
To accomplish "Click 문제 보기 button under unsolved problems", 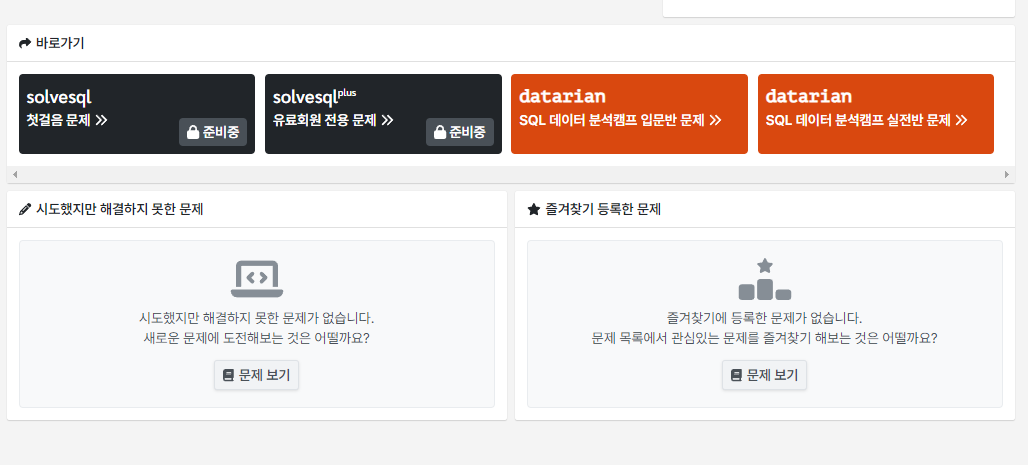I will pyautogui.click(x=256, y=375).
